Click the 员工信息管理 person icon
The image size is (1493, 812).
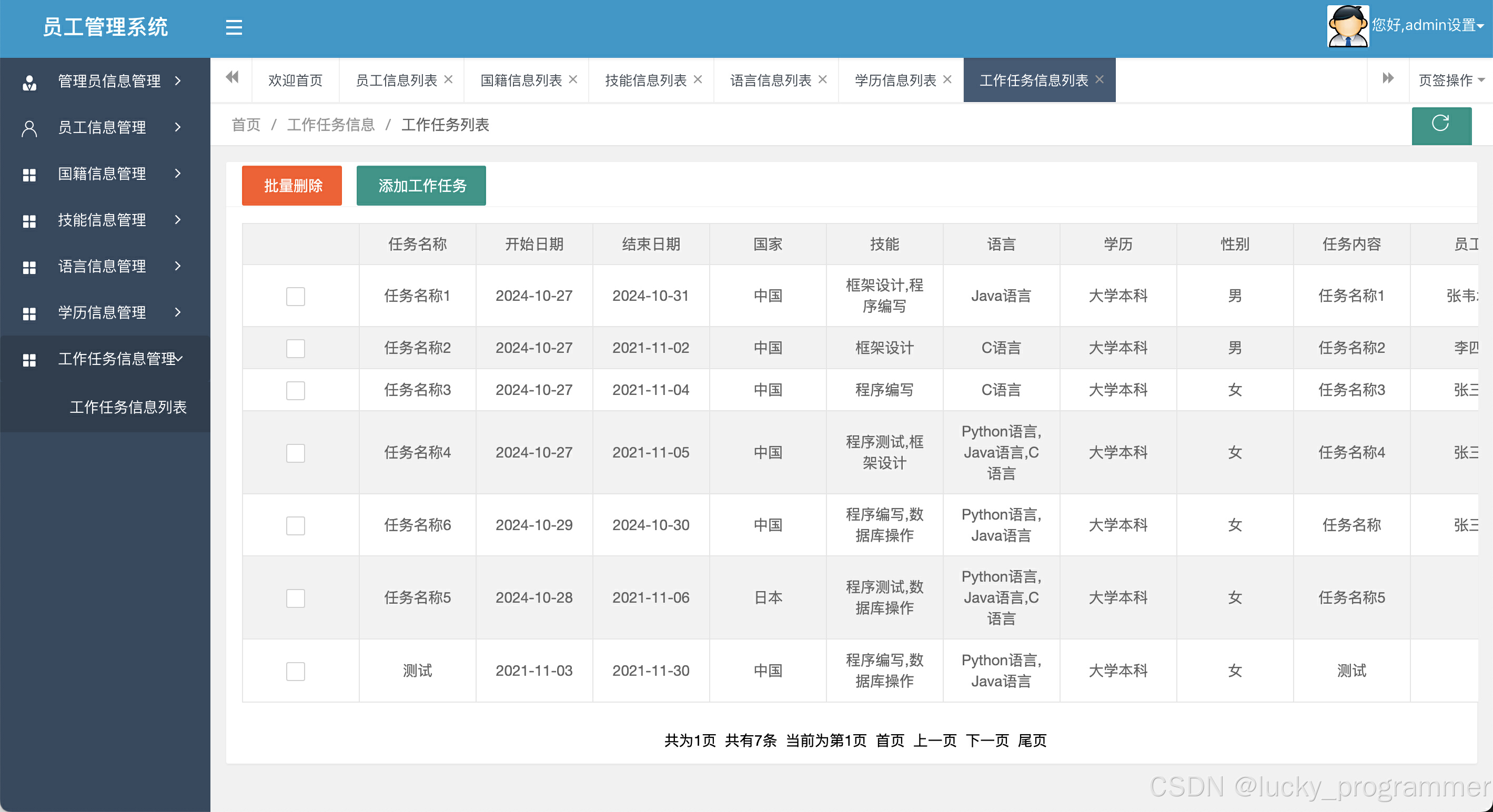click(29, 128)
